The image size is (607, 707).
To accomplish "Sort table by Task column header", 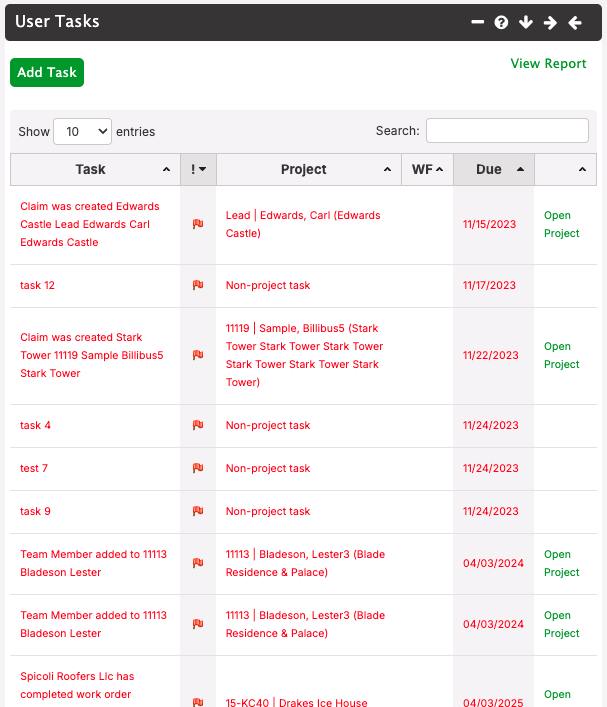I will pos(95,170).
